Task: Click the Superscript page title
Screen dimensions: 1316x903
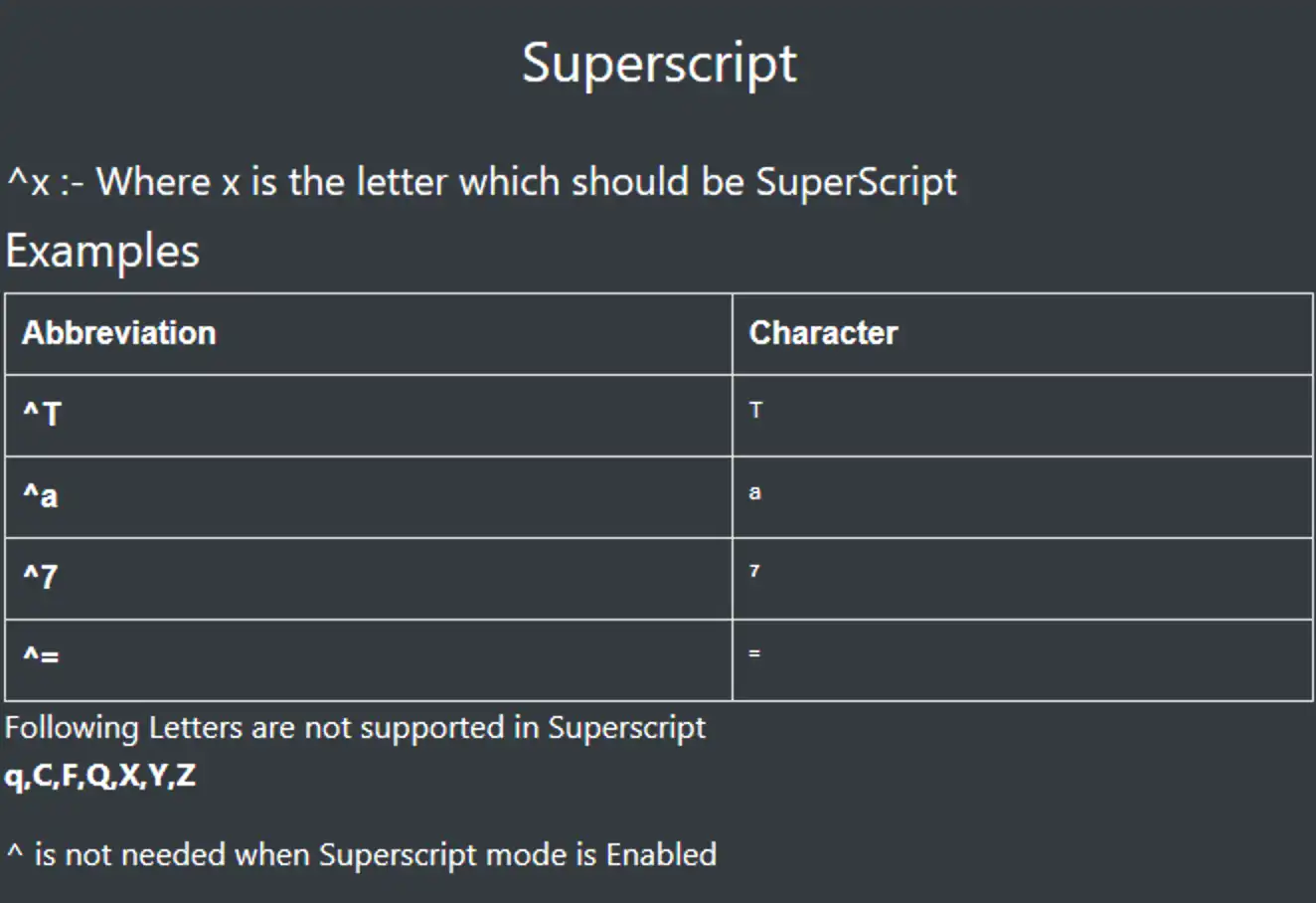Action: (659, 64)
